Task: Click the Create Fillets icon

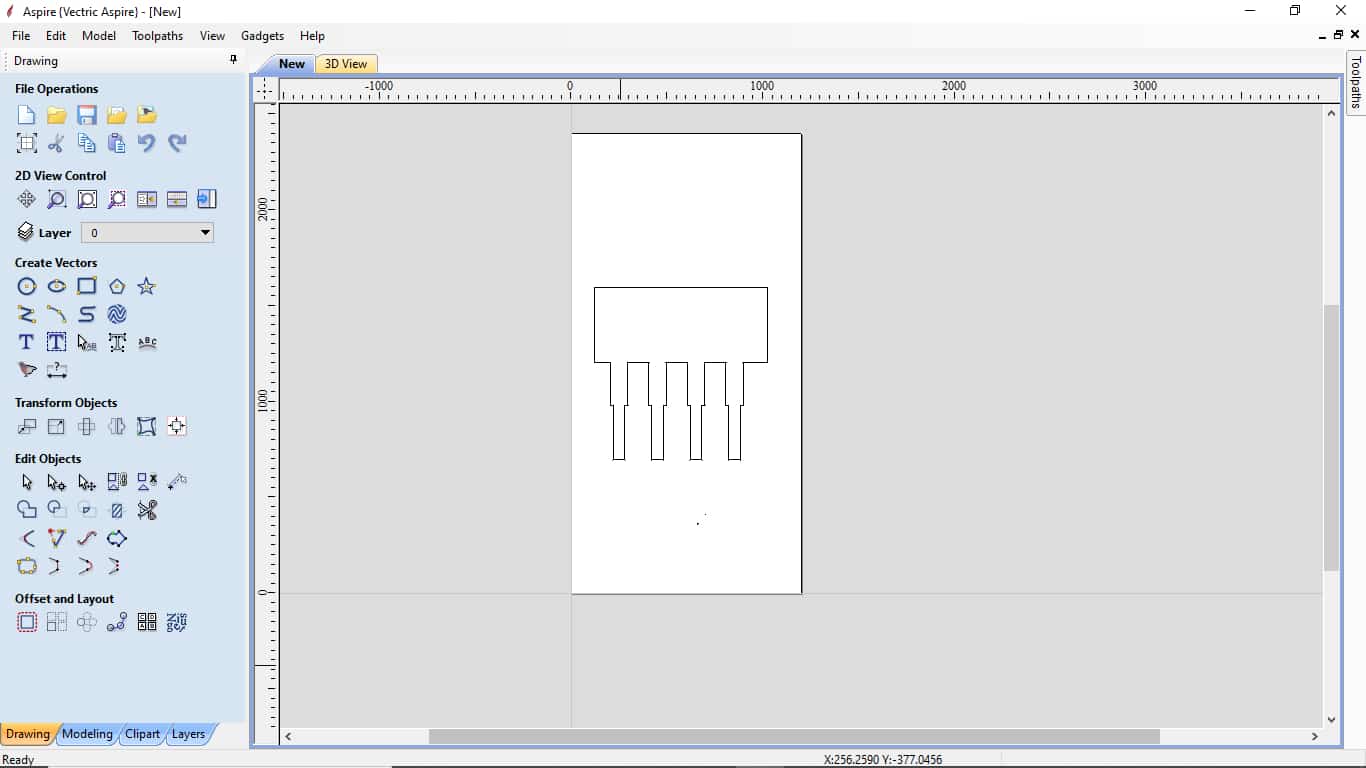Action: tap(27, 539)
